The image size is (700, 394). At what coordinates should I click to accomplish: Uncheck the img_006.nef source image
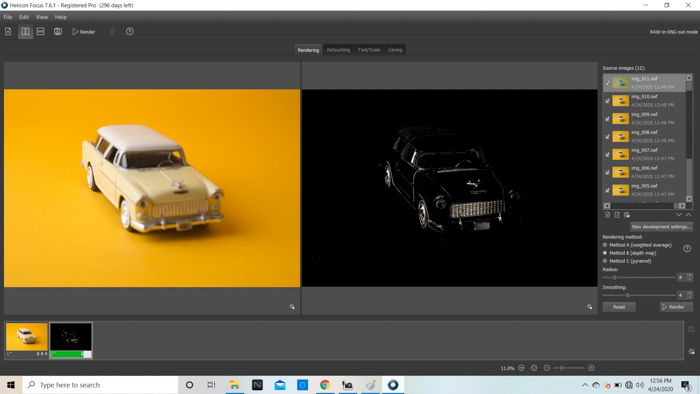608,172
